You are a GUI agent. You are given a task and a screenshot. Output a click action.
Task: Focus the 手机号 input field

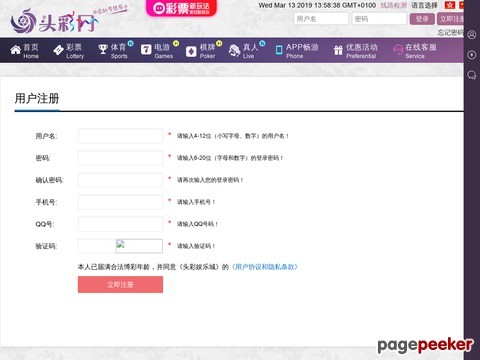pos(120,202)
